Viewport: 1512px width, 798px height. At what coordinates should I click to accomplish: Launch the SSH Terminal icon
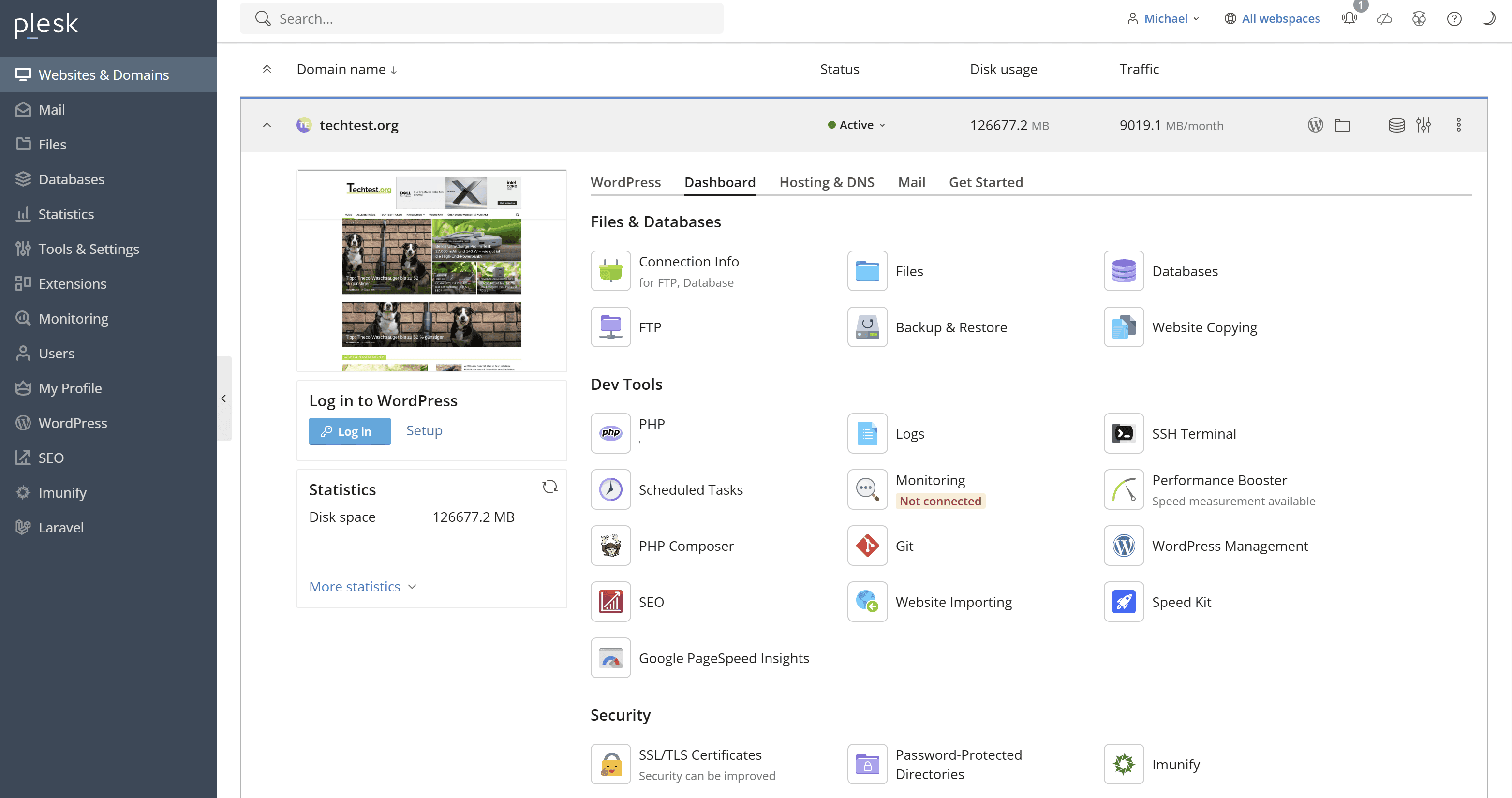point(1124,433)
